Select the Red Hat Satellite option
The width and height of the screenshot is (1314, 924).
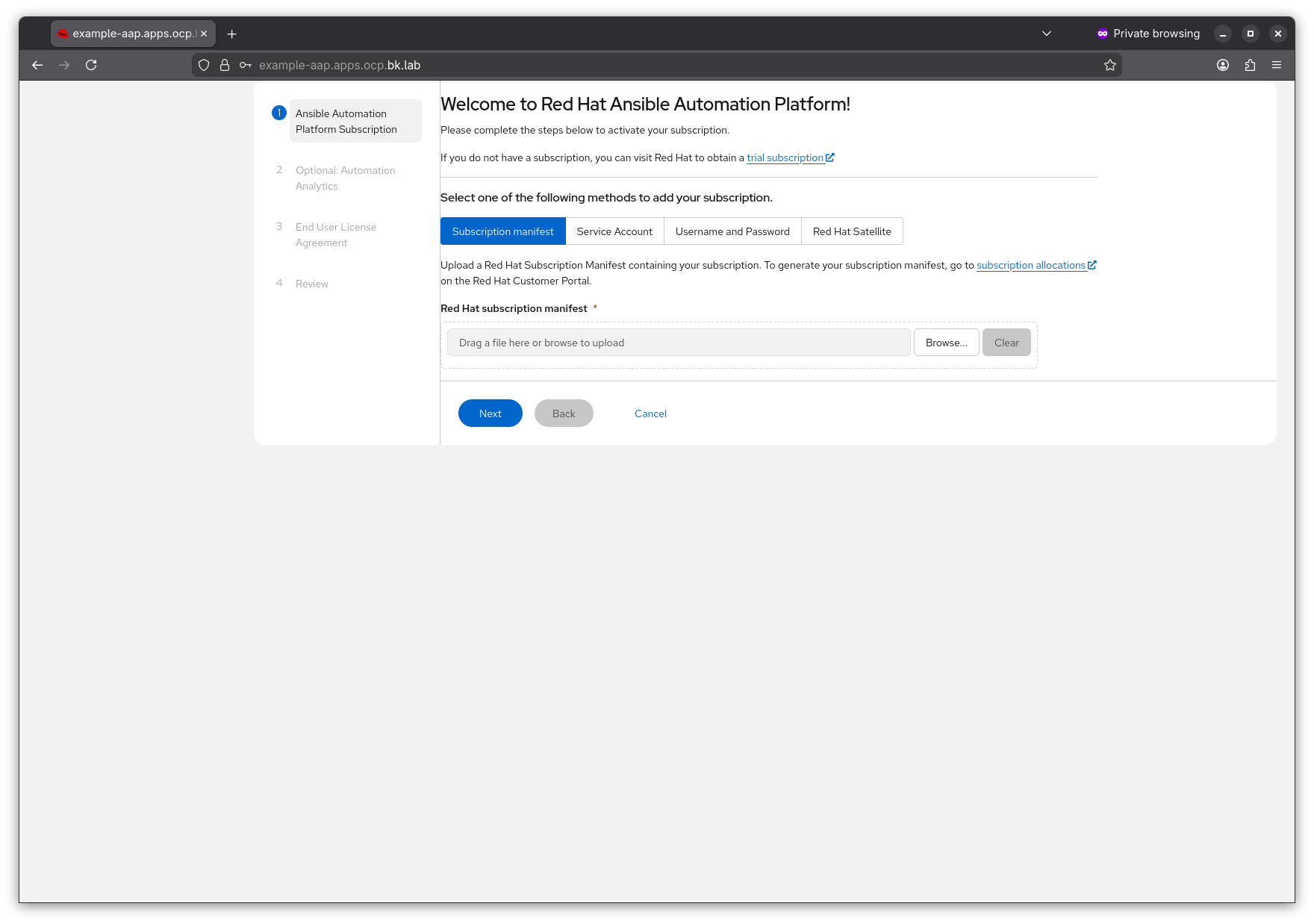click(852, 231)
